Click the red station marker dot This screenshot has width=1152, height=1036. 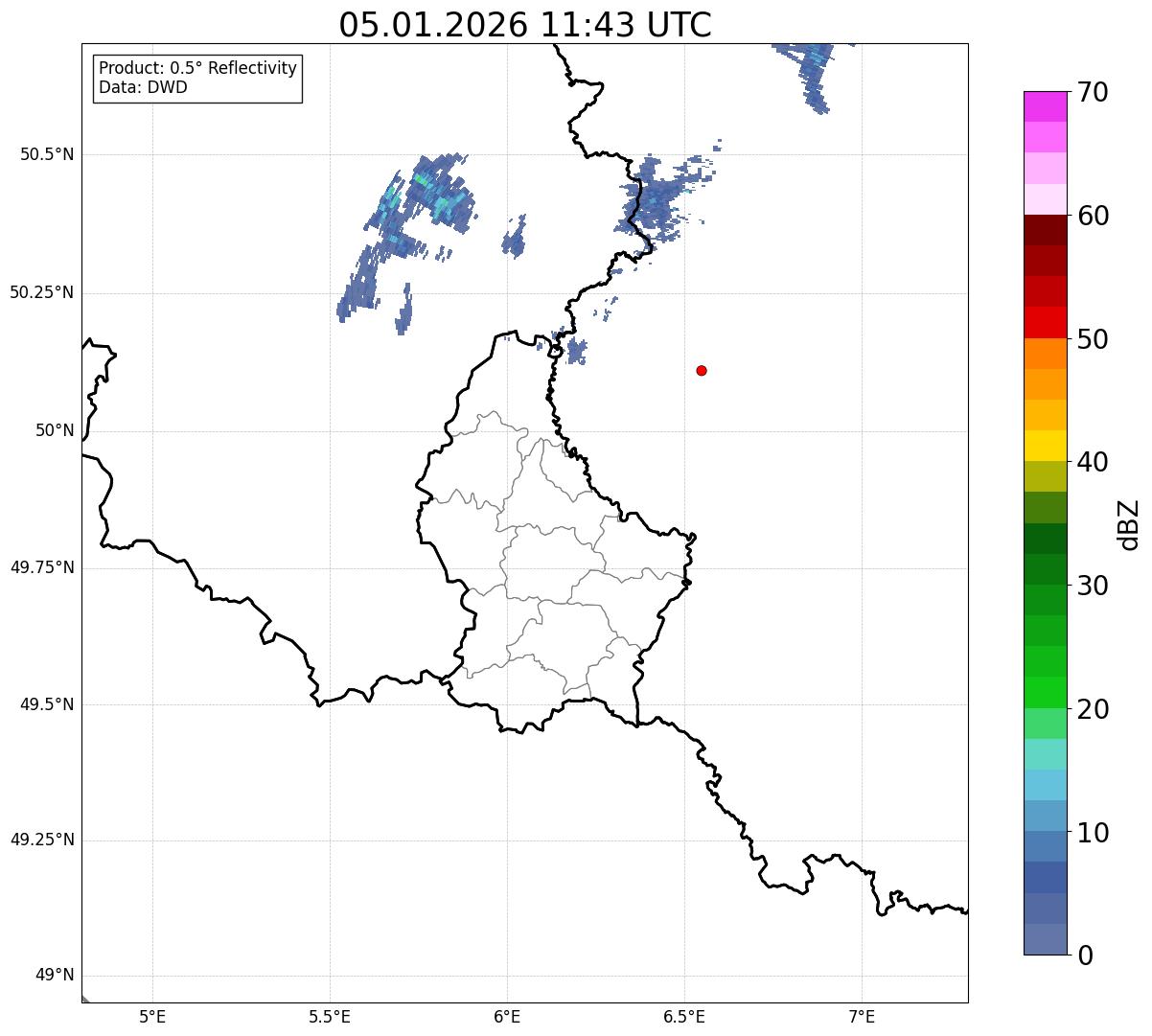[x=702, y=370]
